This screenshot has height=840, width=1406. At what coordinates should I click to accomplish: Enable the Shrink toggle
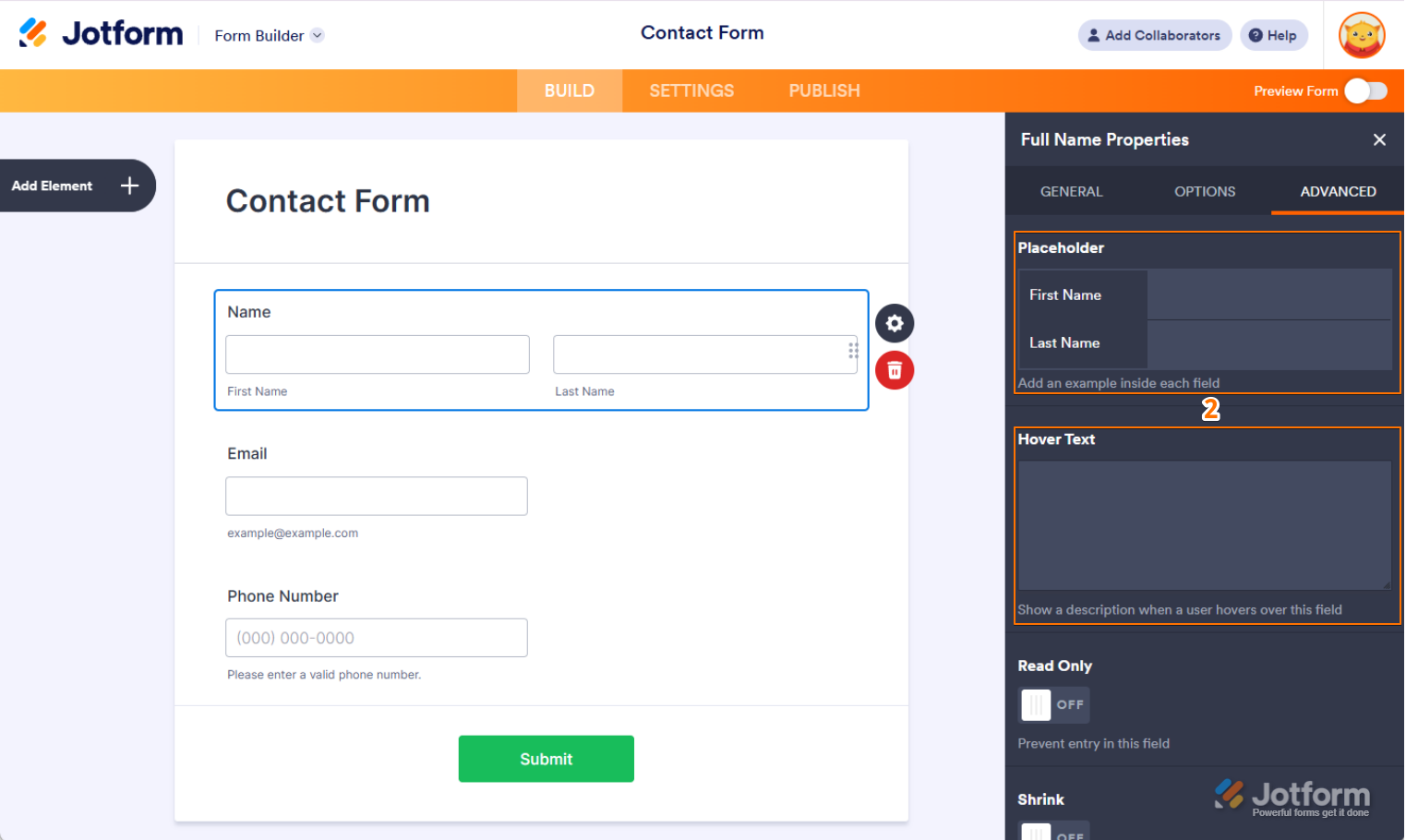pyautogui.click(x=1053, y=831)
